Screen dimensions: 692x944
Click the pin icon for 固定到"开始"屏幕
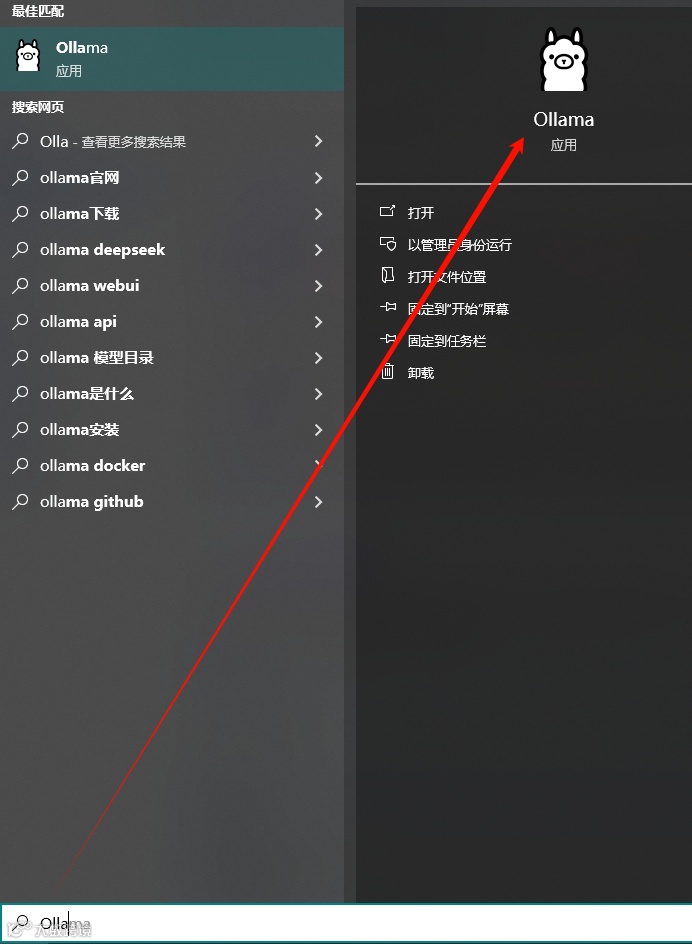[x=388, y=307]
